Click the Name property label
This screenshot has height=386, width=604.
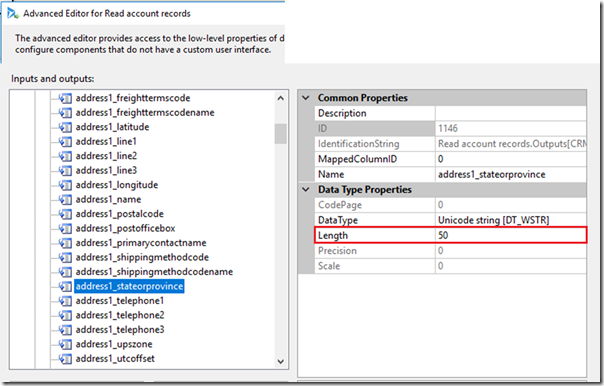coord(331,175)
